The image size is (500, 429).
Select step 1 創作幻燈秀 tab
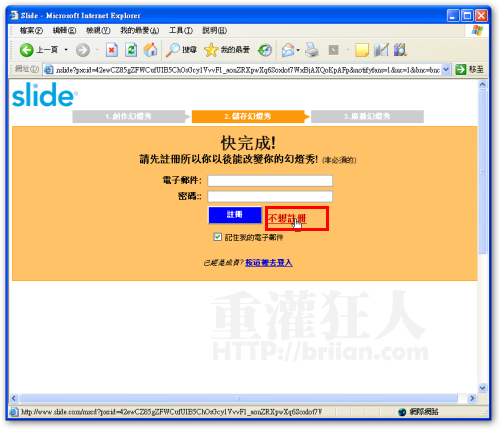[x=129, y=116]
